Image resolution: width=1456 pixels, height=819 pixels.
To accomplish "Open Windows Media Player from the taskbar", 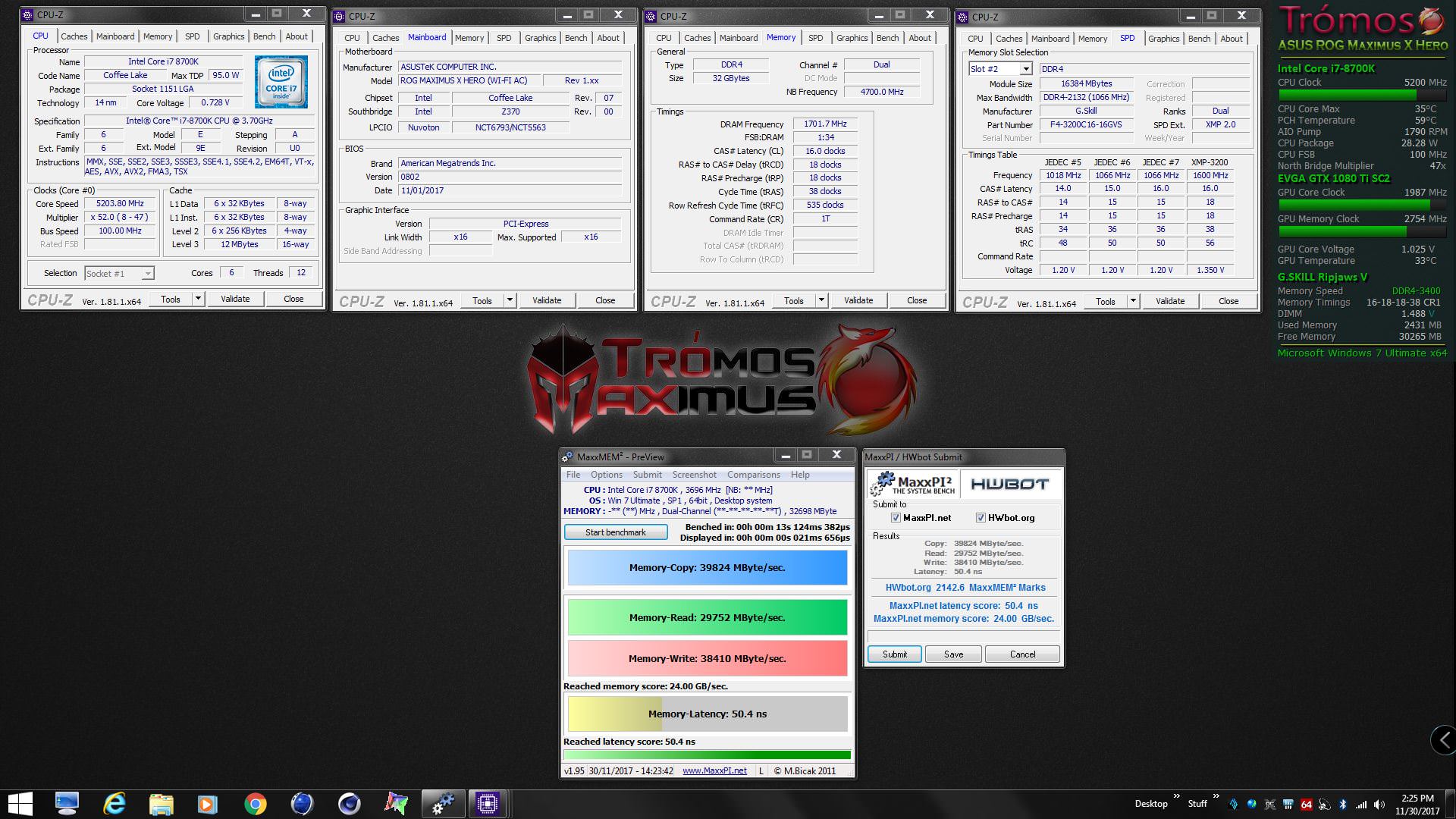I will click(207, 804).
